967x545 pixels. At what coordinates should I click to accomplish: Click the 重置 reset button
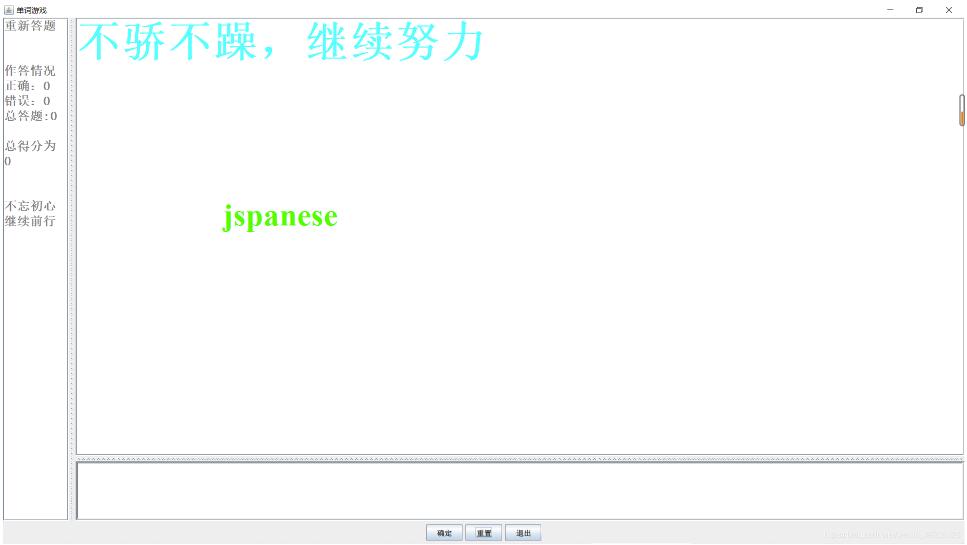[x=484, y=533]
